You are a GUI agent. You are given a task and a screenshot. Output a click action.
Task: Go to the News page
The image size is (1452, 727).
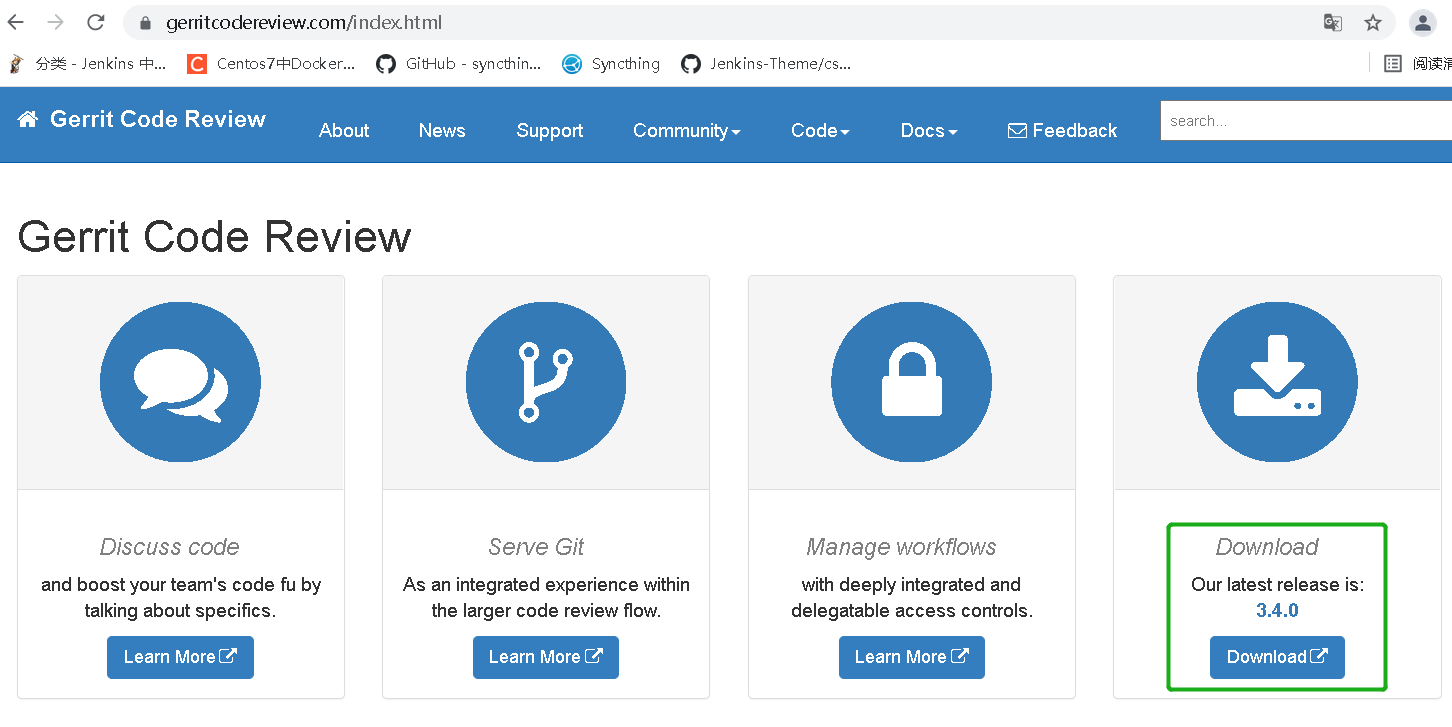pos(442,130)
